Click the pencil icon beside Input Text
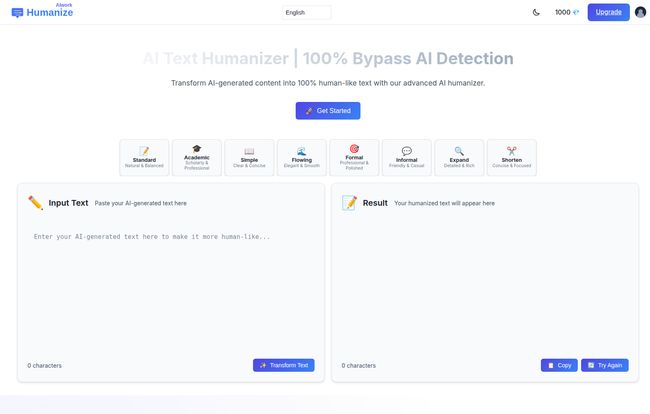650x414 pixels. pos(35,203)
